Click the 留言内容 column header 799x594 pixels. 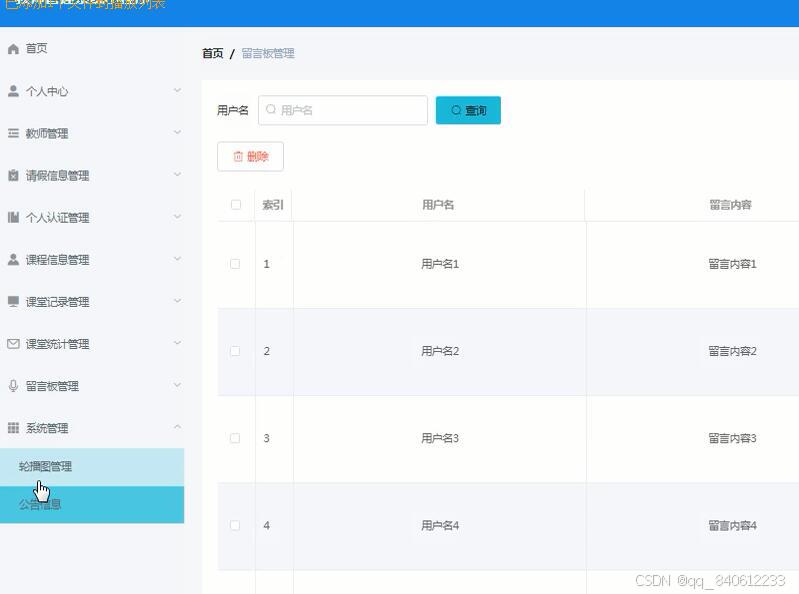coord(731,205)
